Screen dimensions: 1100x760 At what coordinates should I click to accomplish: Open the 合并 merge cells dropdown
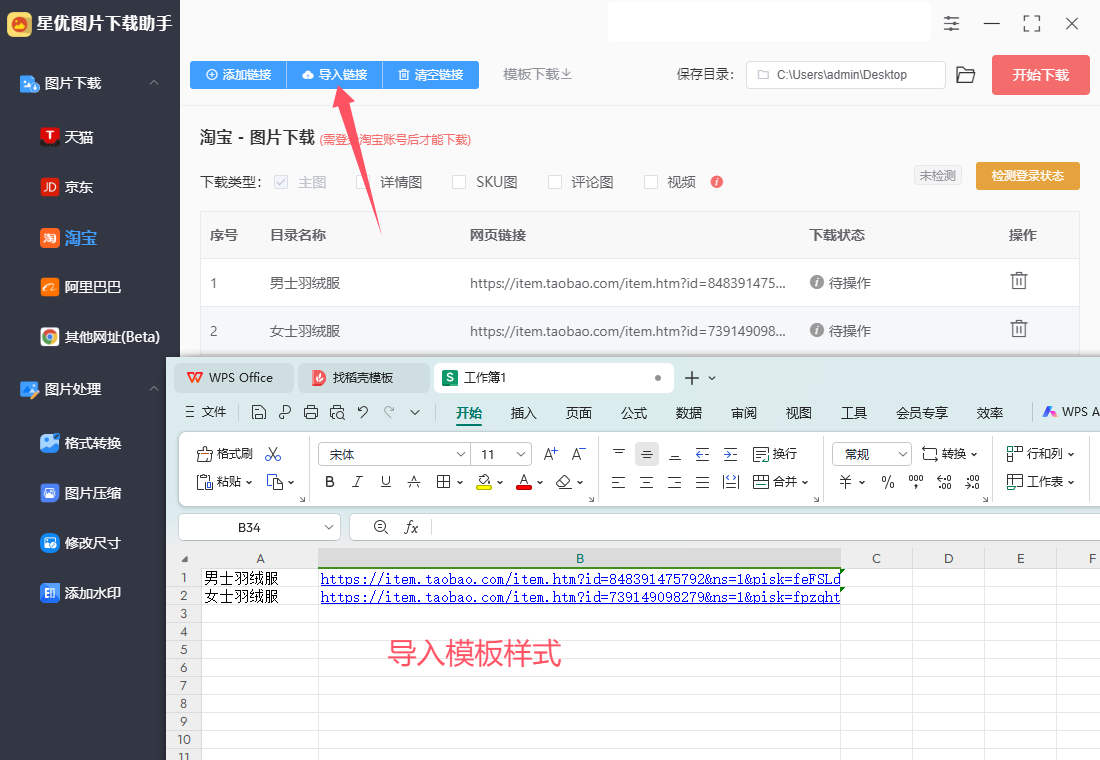[805, 482]
